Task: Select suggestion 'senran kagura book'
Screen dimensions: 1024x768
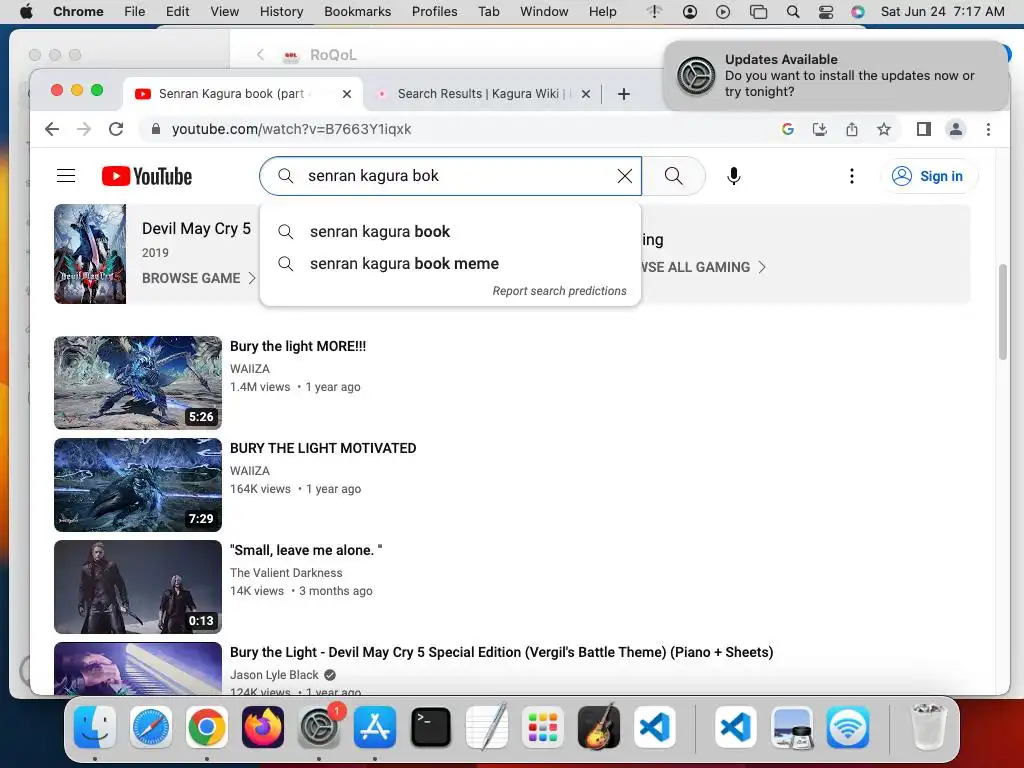Action: click(450, 232)
